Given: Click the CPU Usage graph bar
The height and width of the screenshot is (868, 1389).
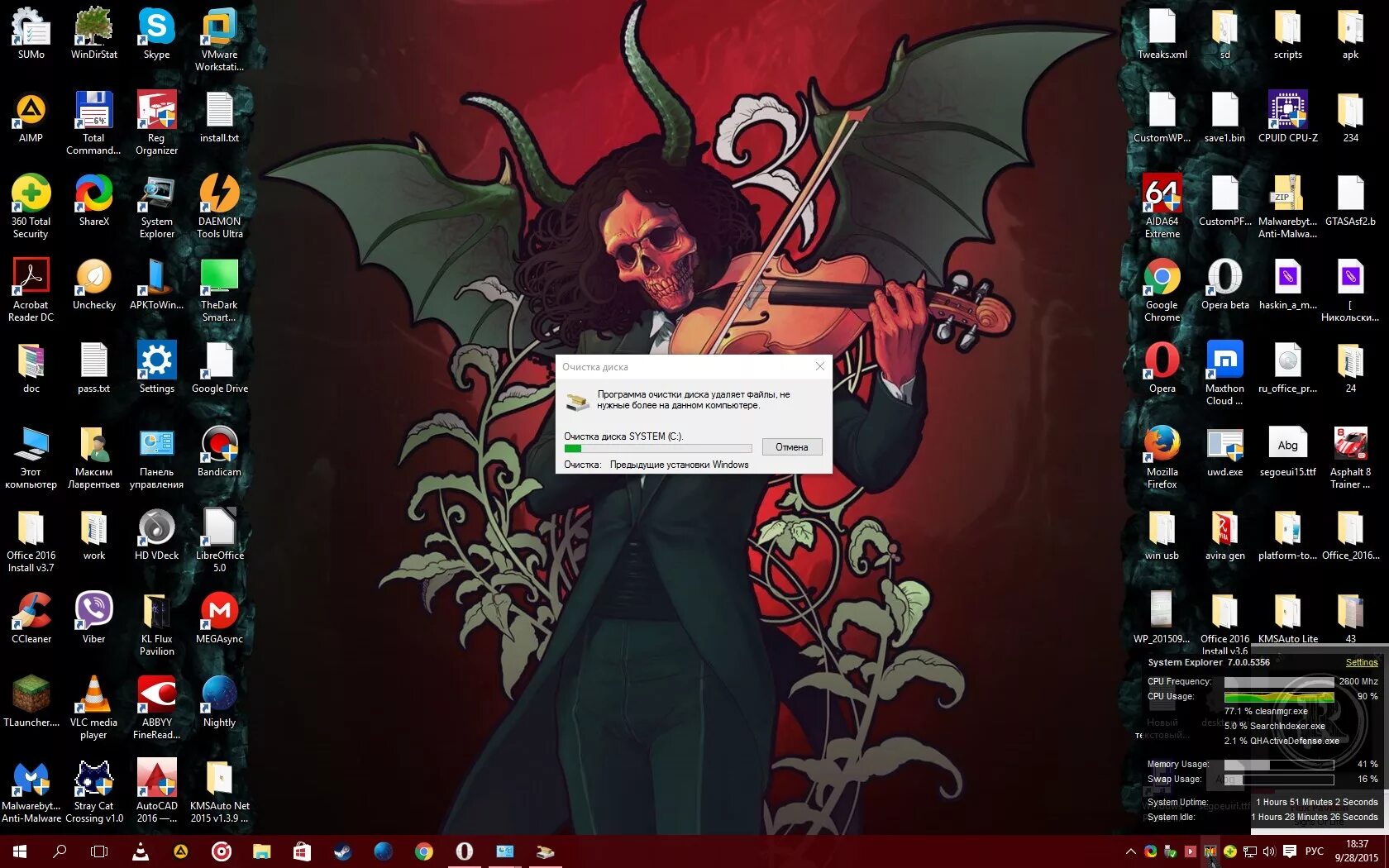Looking at the screenshot, I should 1278,696.
